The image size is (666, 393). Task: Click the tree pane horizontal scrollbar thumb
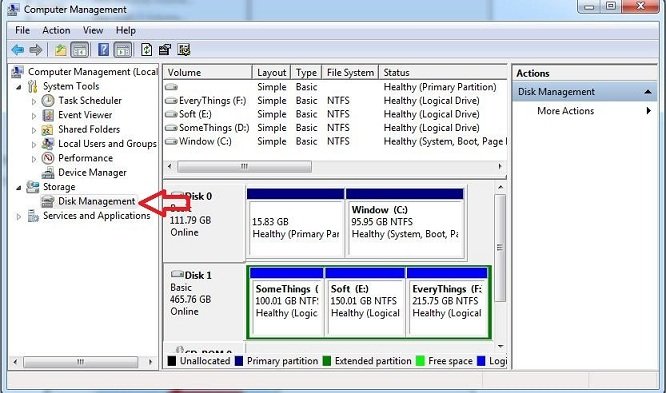click(x=80, y=362)
